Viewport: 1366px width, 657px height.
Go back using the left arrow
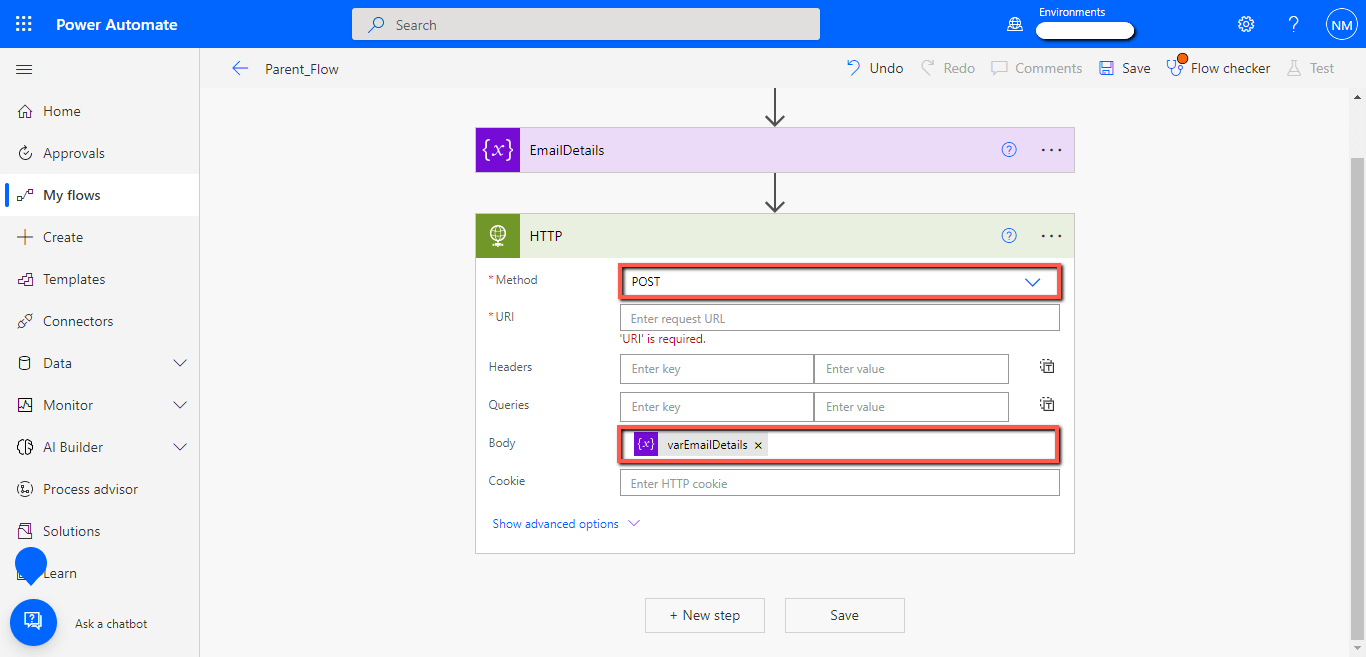(240, 68)
